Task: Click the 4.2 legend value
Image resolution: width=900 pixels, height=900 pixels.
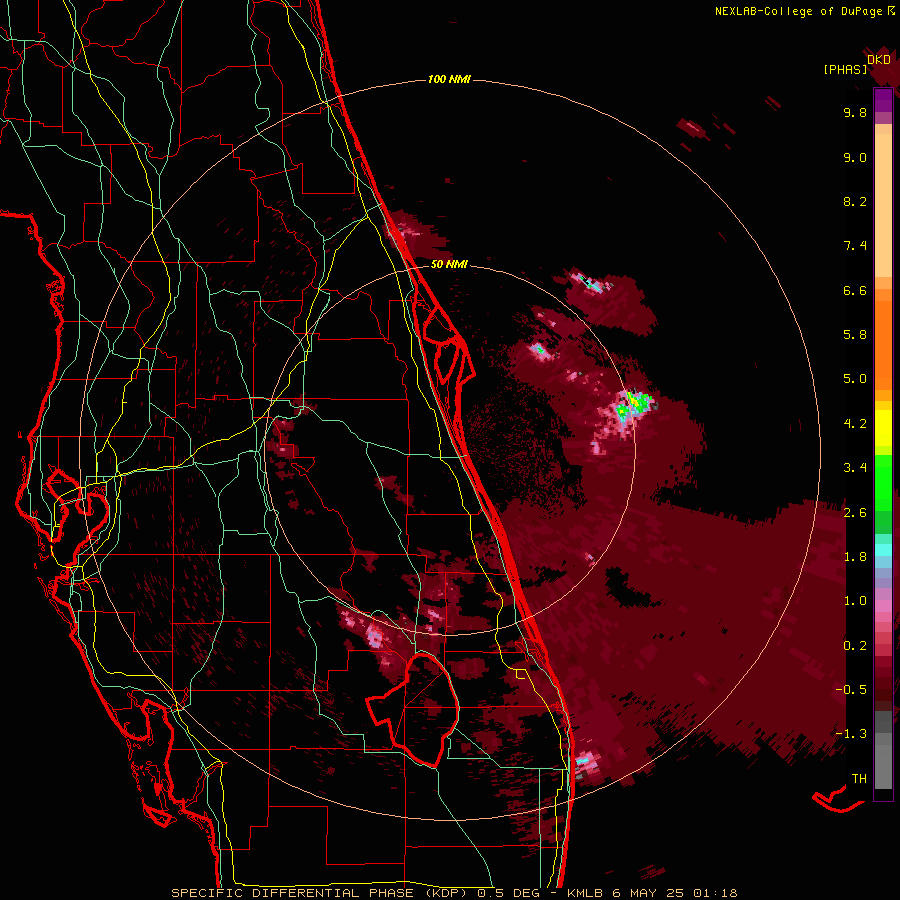Action: click(855, 424)
